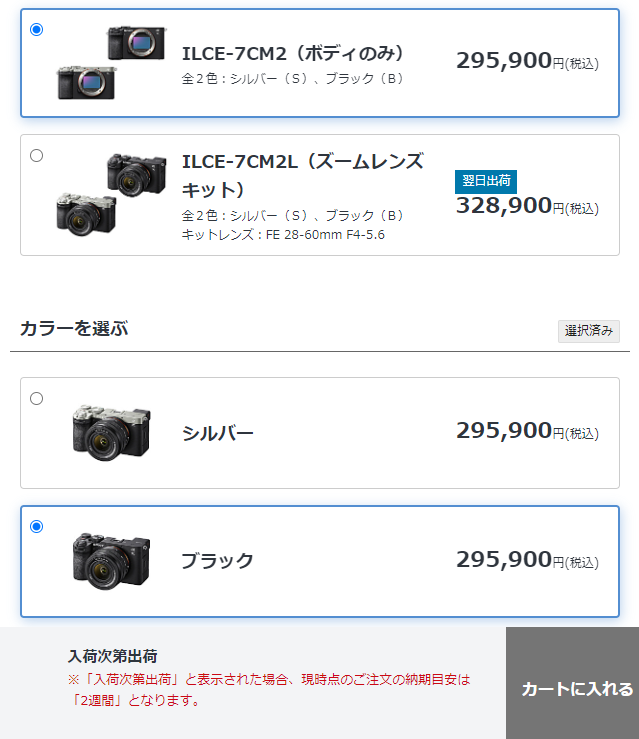Choose the ブラック color radio button

click(36, 526)
